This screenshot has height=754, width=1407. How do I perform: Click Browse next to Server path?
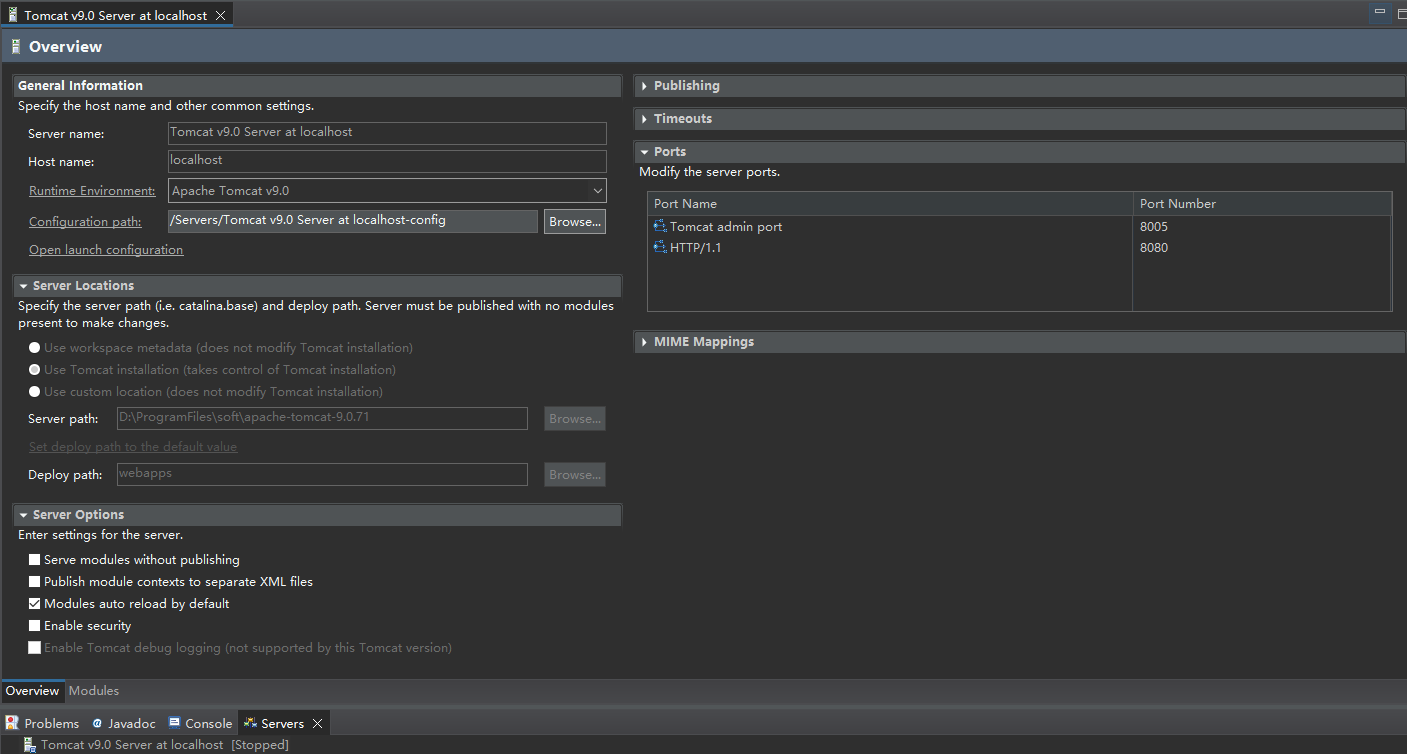575,419
